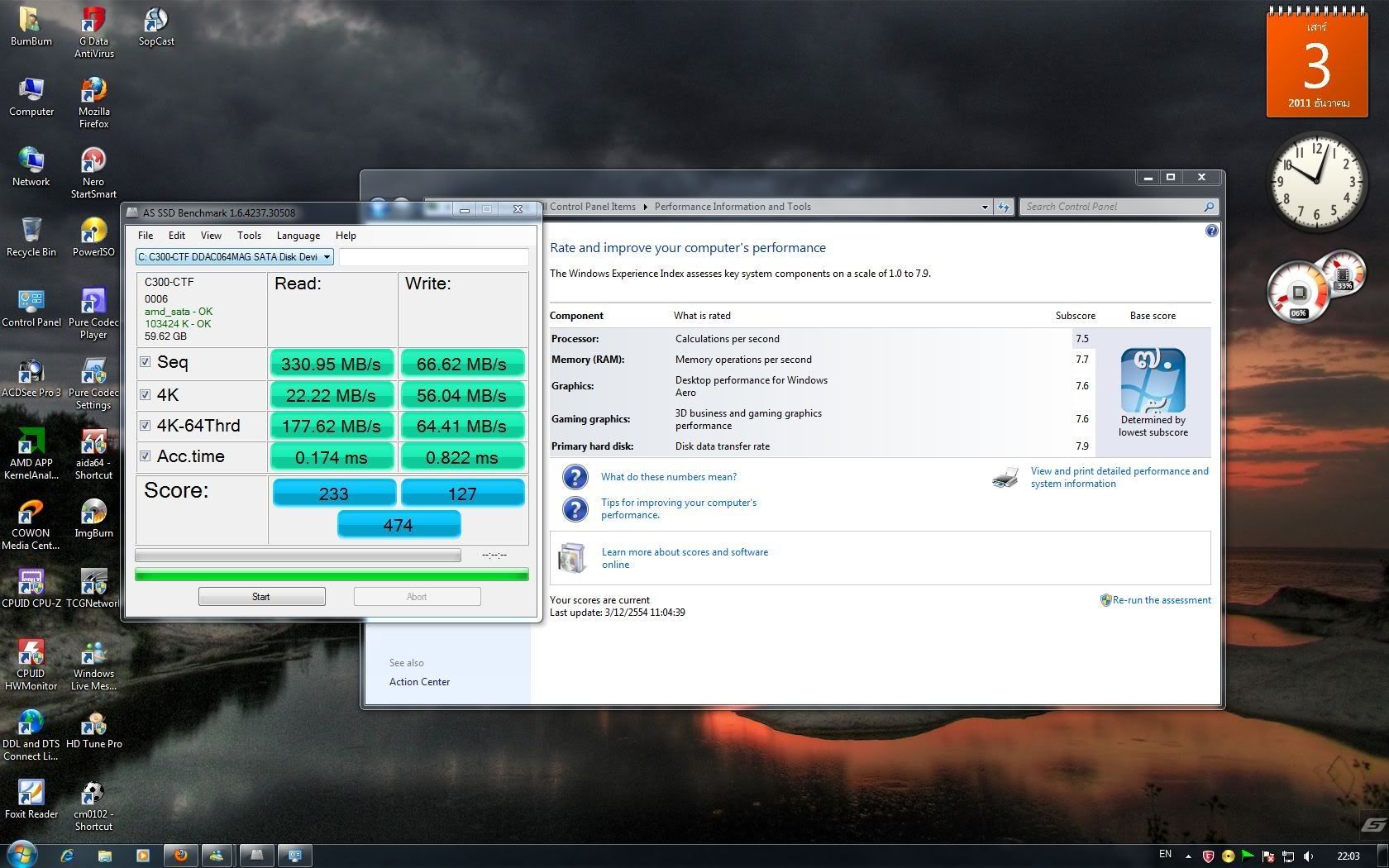
Task: Launch CPUID CPU-Z desktop shortcut
Action: [31, 589]
